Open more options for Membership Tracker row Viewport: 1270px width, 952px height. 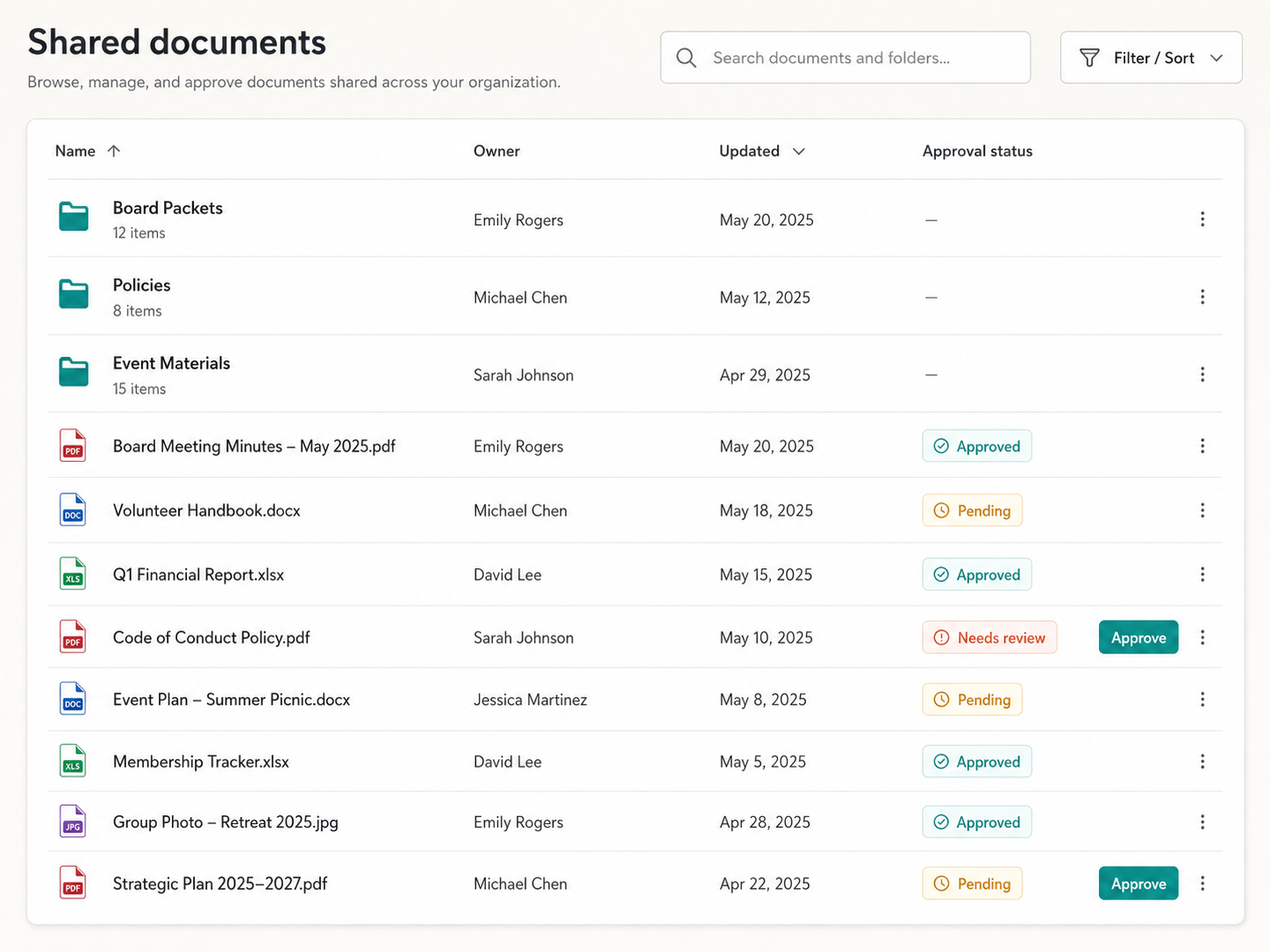1202,762
